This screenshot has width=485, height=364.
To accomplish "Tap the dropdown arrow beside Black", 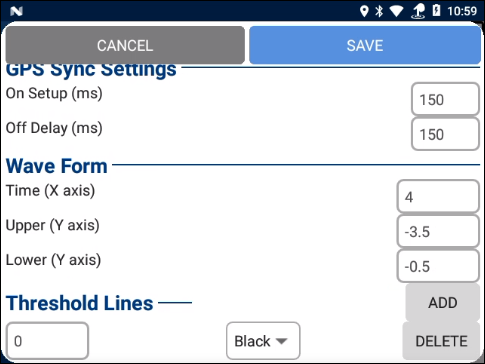I will pos(281,341).
